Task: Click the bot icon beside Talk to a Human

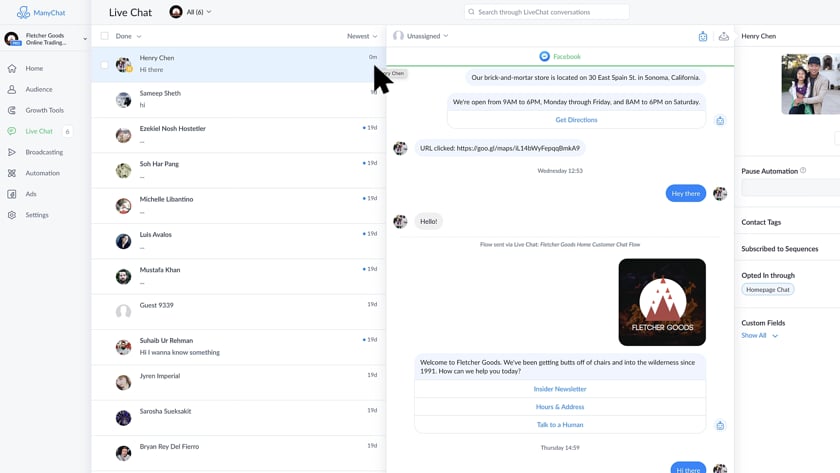Action: (720, 425)
